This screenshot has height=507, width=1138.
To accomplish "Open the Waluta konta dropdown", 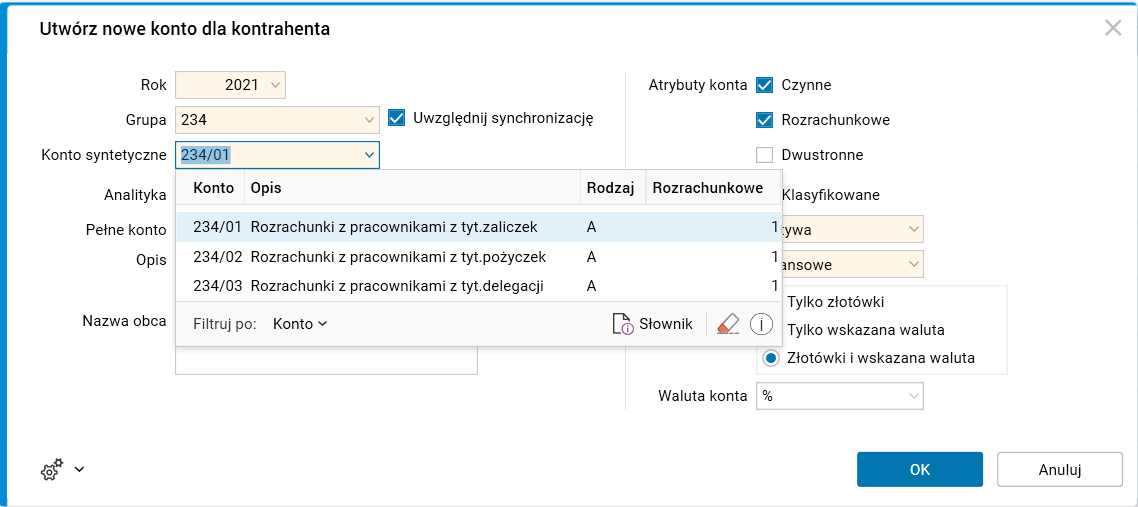I will tap(913, 396).
